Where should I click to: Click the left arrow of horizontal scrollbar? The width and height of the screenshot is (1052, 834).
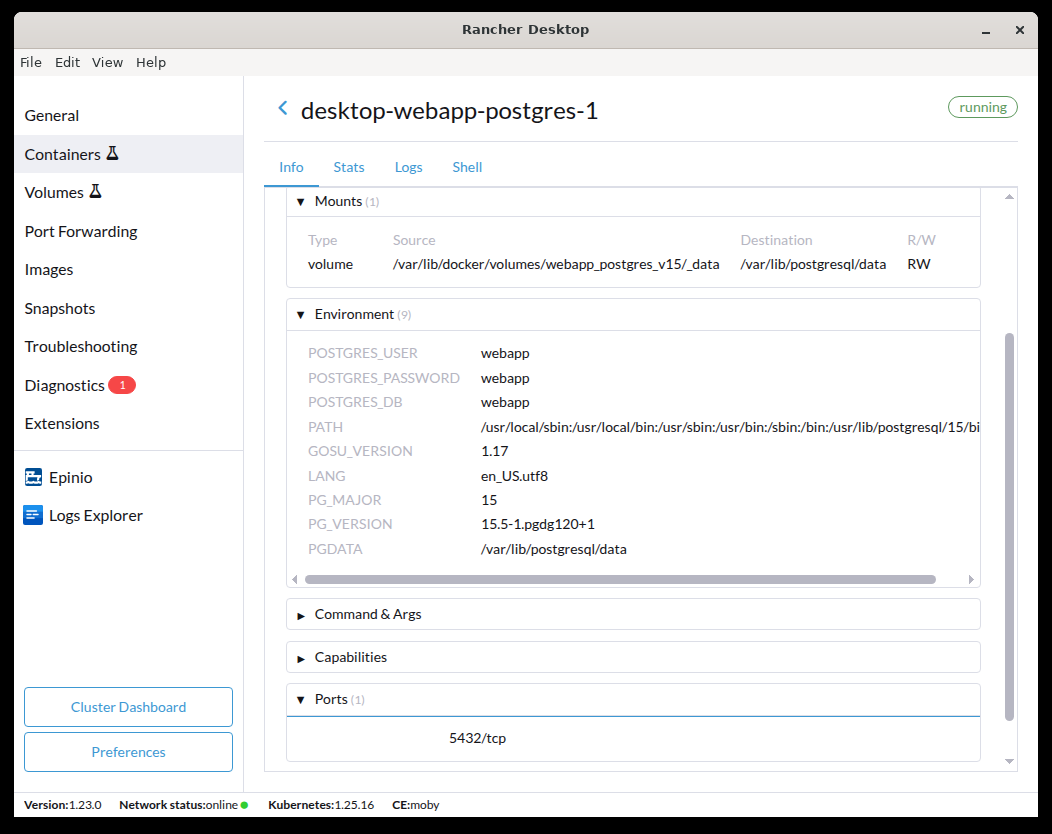click(295, 579)
